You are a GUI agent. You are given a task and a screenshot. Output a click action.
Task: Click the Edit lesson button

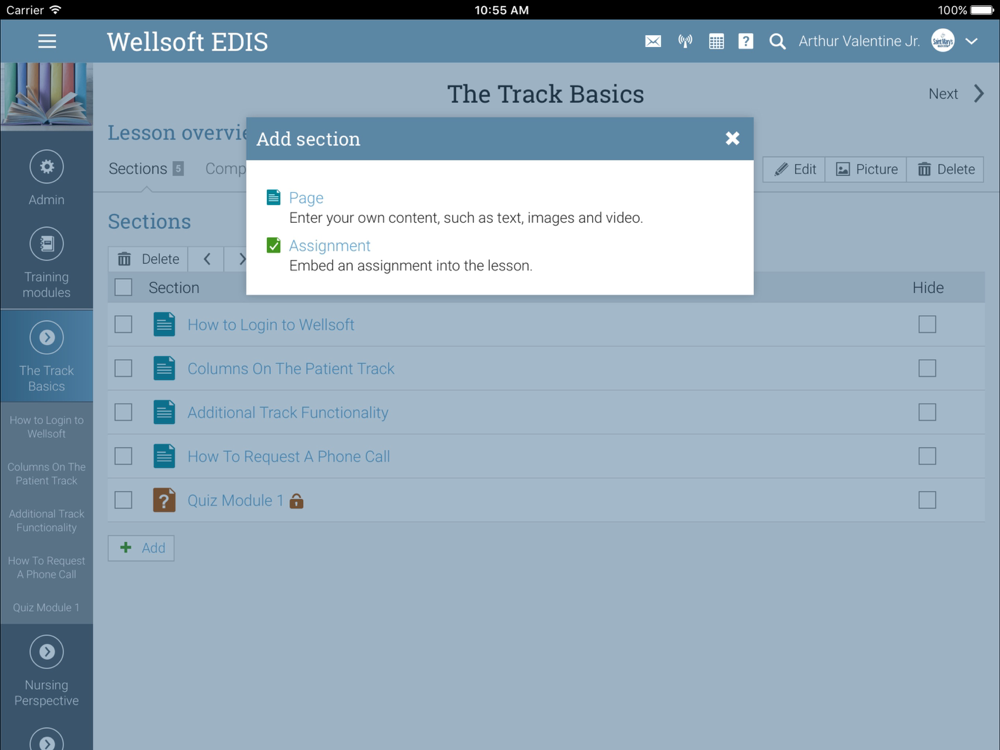pos(795,169)
